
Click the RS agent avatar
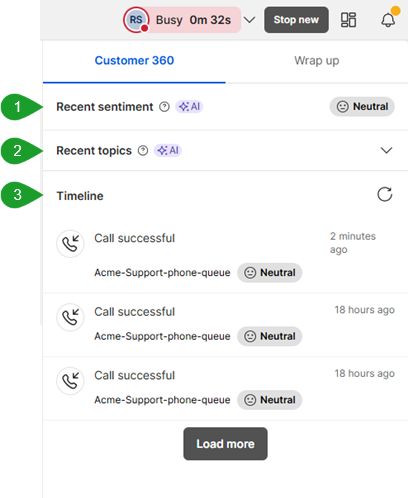136,20
